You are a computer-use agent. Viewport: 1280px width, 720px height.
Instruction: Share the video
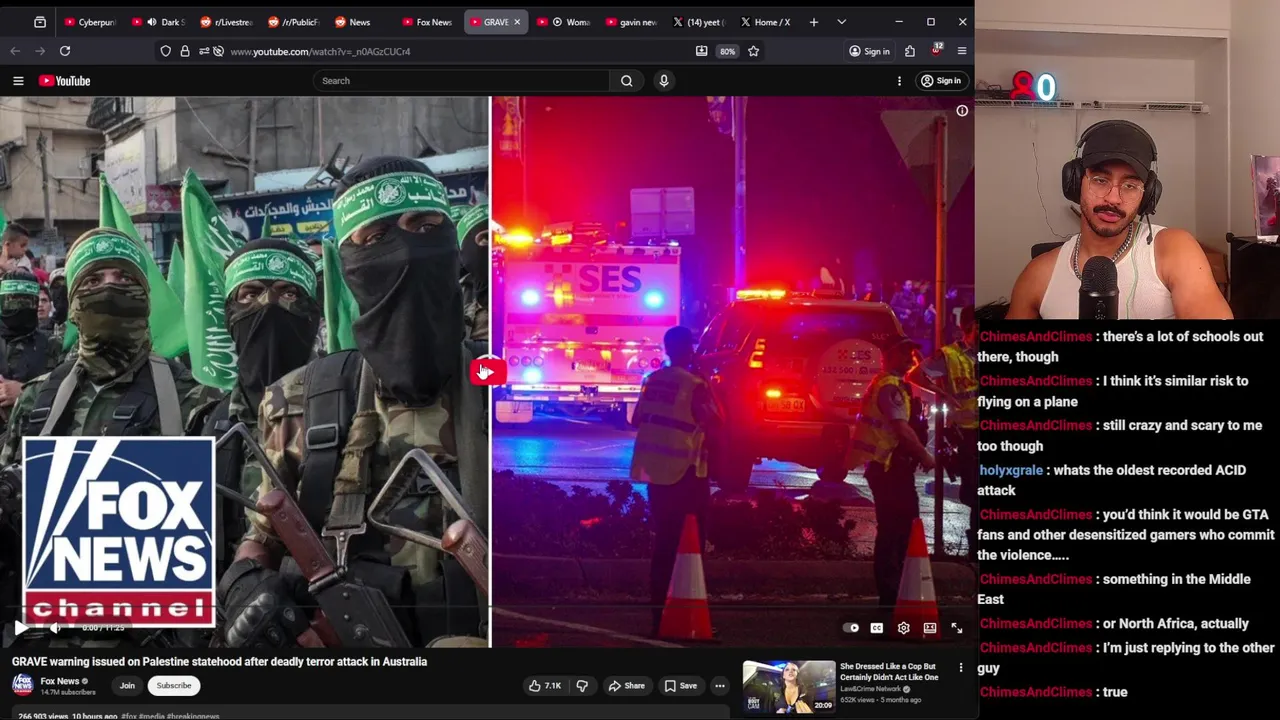(x=627, y=686)
